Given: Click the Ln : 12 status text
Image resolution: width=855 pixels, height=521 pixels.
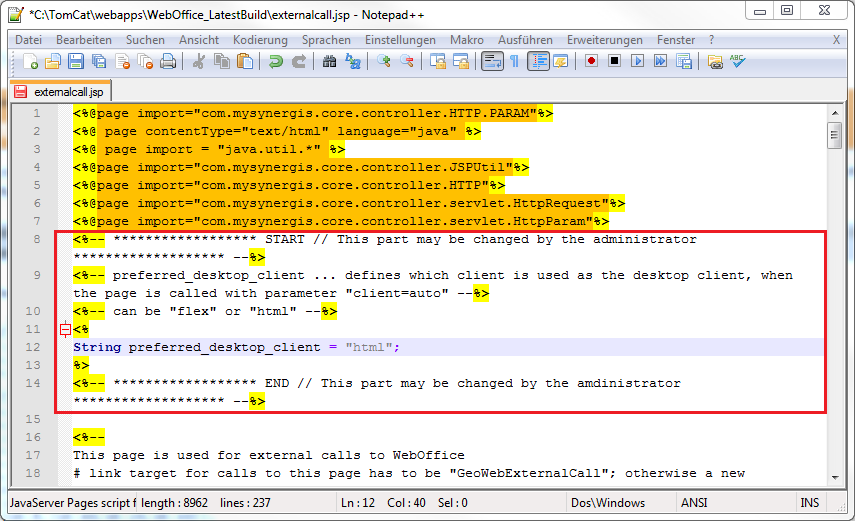Looking at the screenshot, I should click(x=358, y=502).
